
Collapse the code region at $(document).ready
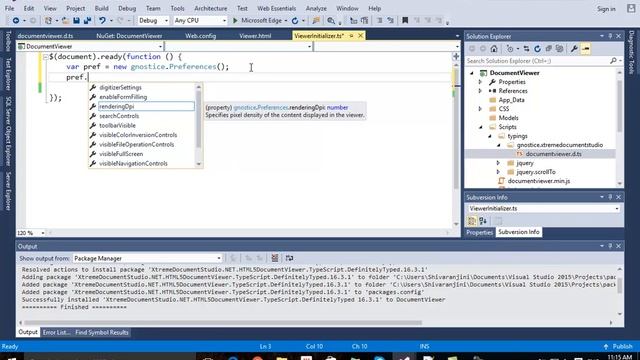coord(45,57)
